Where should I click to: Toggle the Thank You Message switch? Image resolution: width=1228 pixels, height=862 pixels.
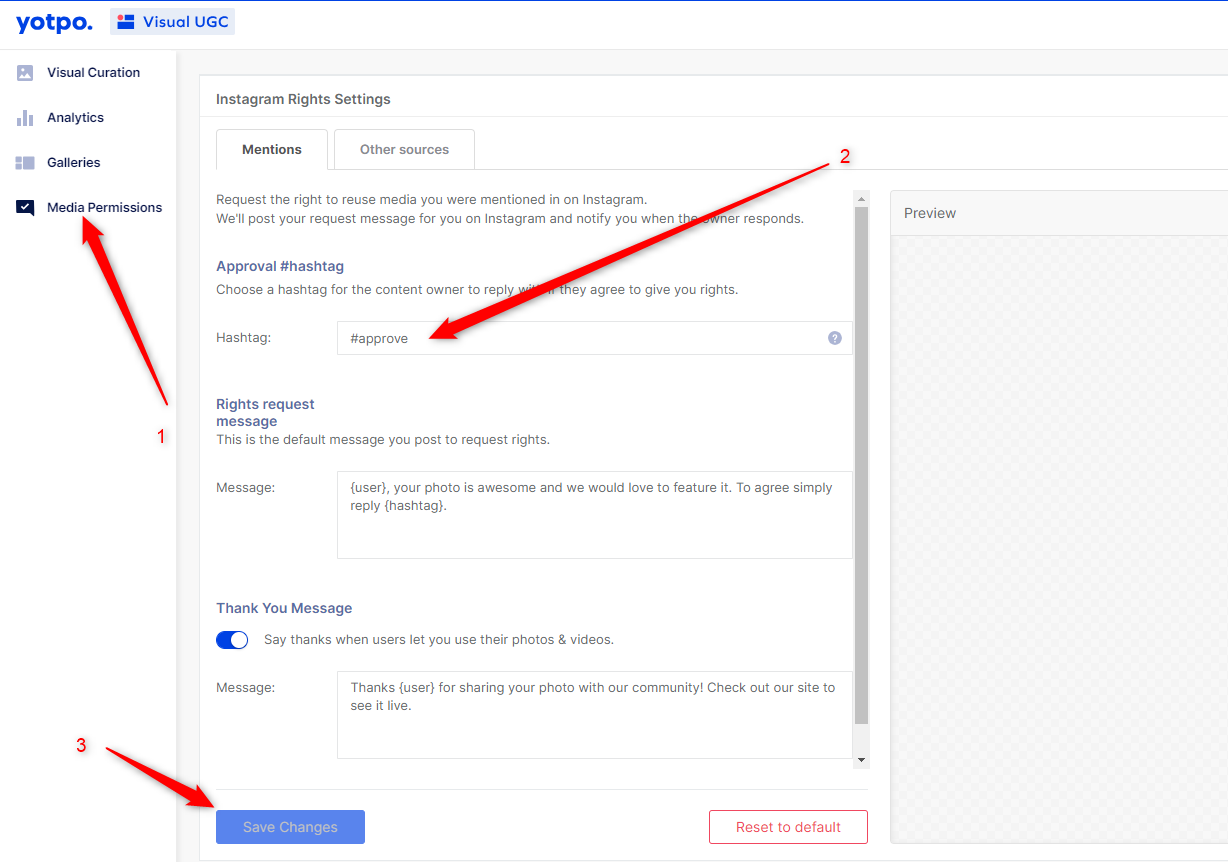click(x=232, y=639)
